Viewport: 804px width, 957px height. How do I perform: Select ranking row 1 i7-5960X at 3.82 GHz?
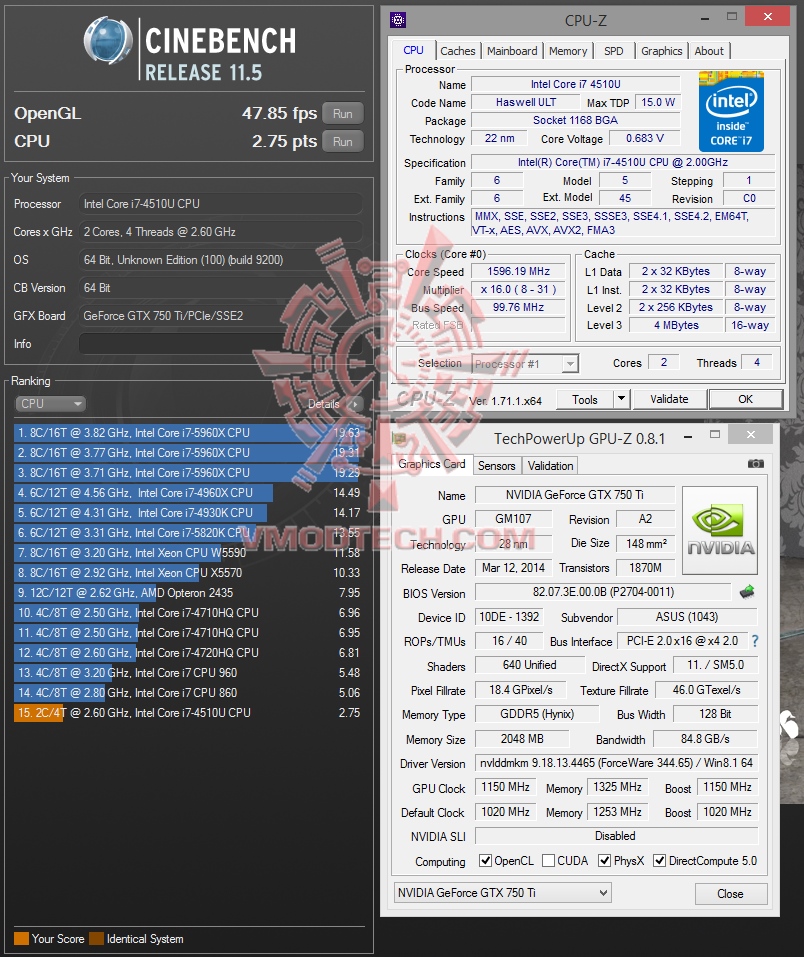click(188, 433)
